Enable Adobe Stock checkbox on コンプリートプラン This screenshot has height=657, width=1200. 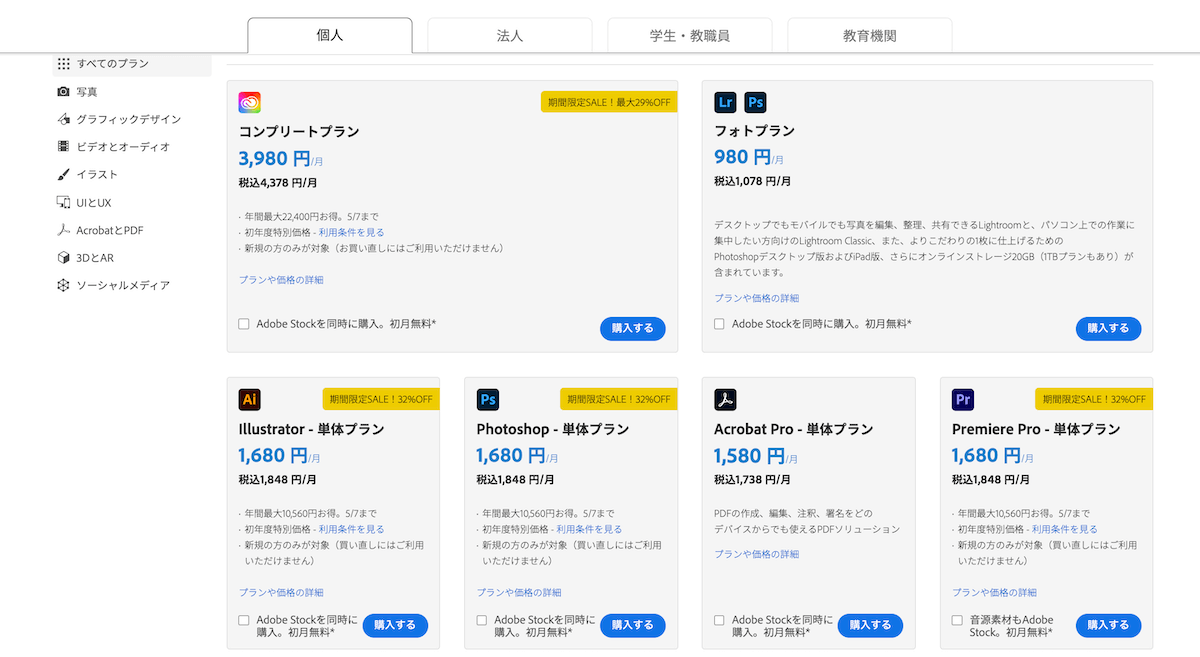244,324
